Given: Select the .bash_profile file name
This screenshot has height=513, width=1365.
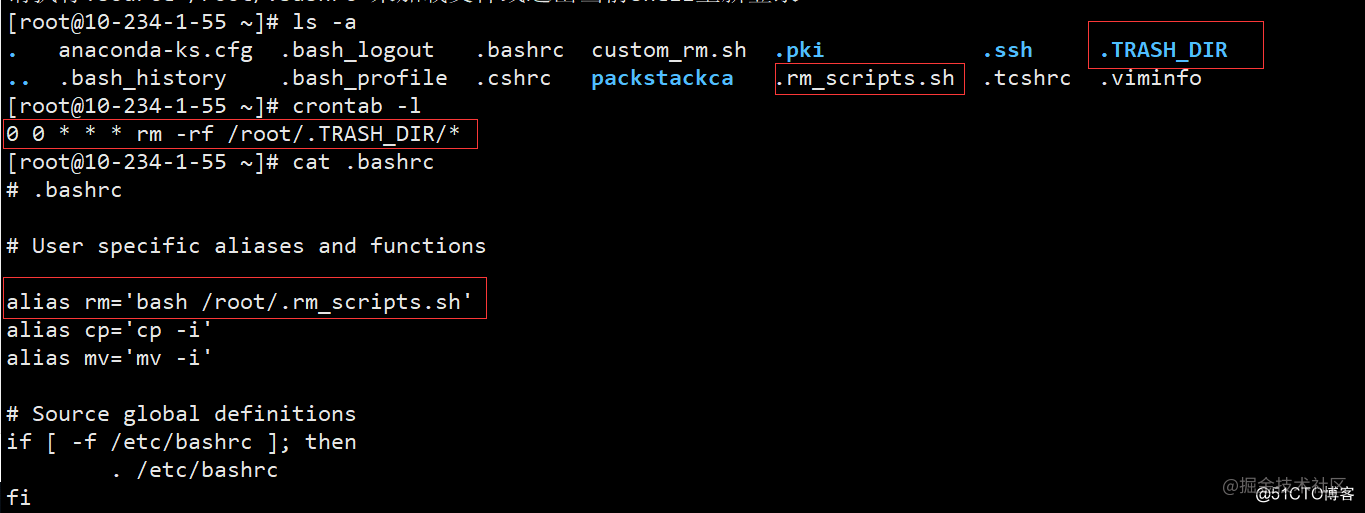Looking at the screenshot, I should (x=363, y=78).
